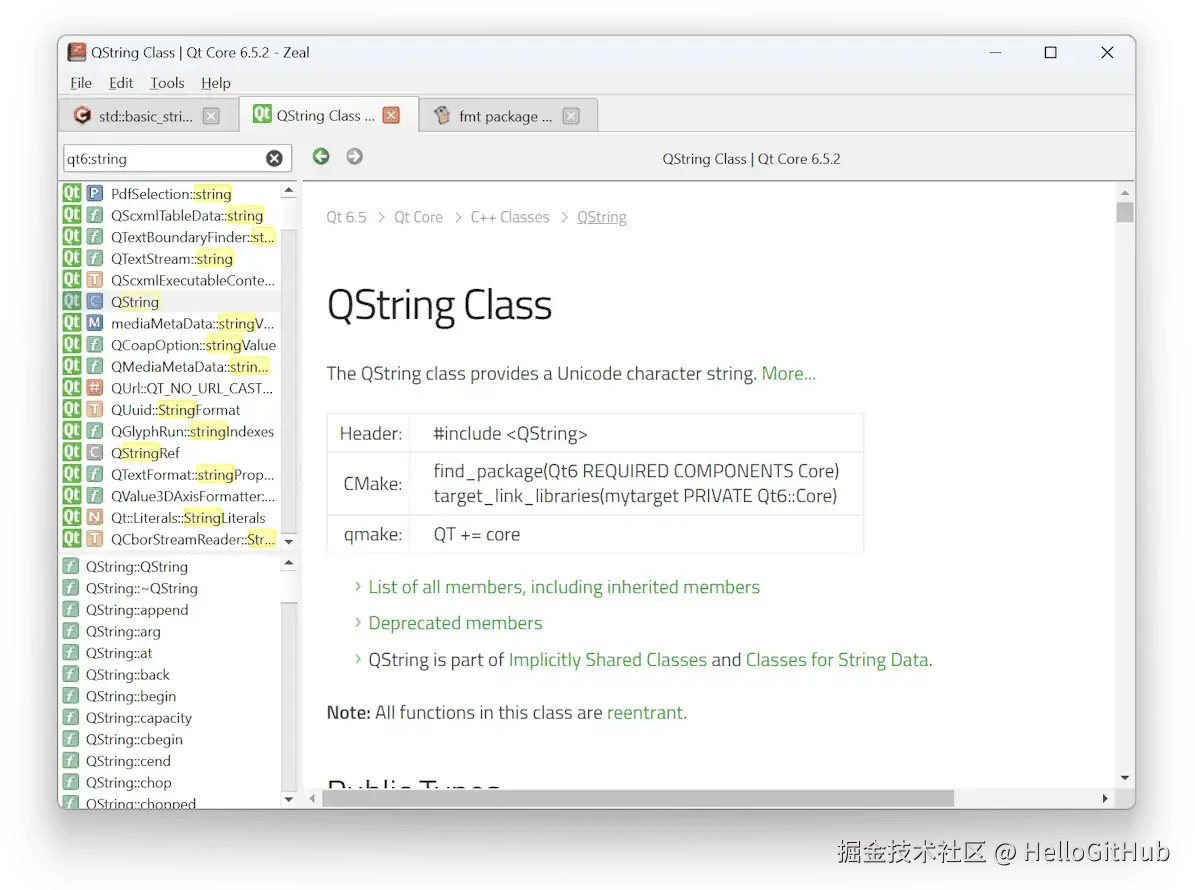Click document vertical scrollbar thumb
The width and height of the screenshot is (1195, 890).
pyautogui.click(x=1125, y=212)
